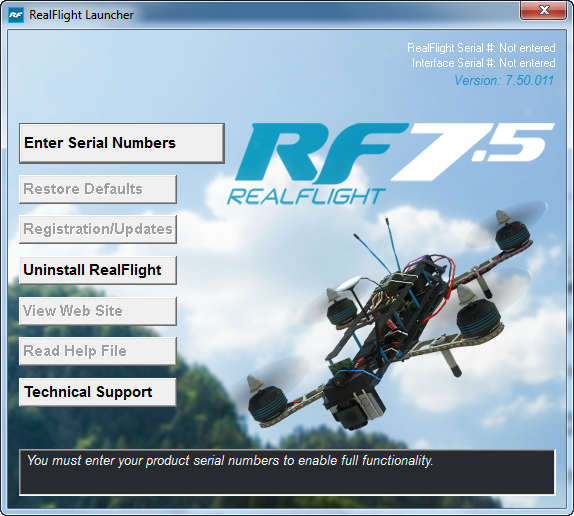Choose Uninstall RealFlight

(x=98, y=270)
